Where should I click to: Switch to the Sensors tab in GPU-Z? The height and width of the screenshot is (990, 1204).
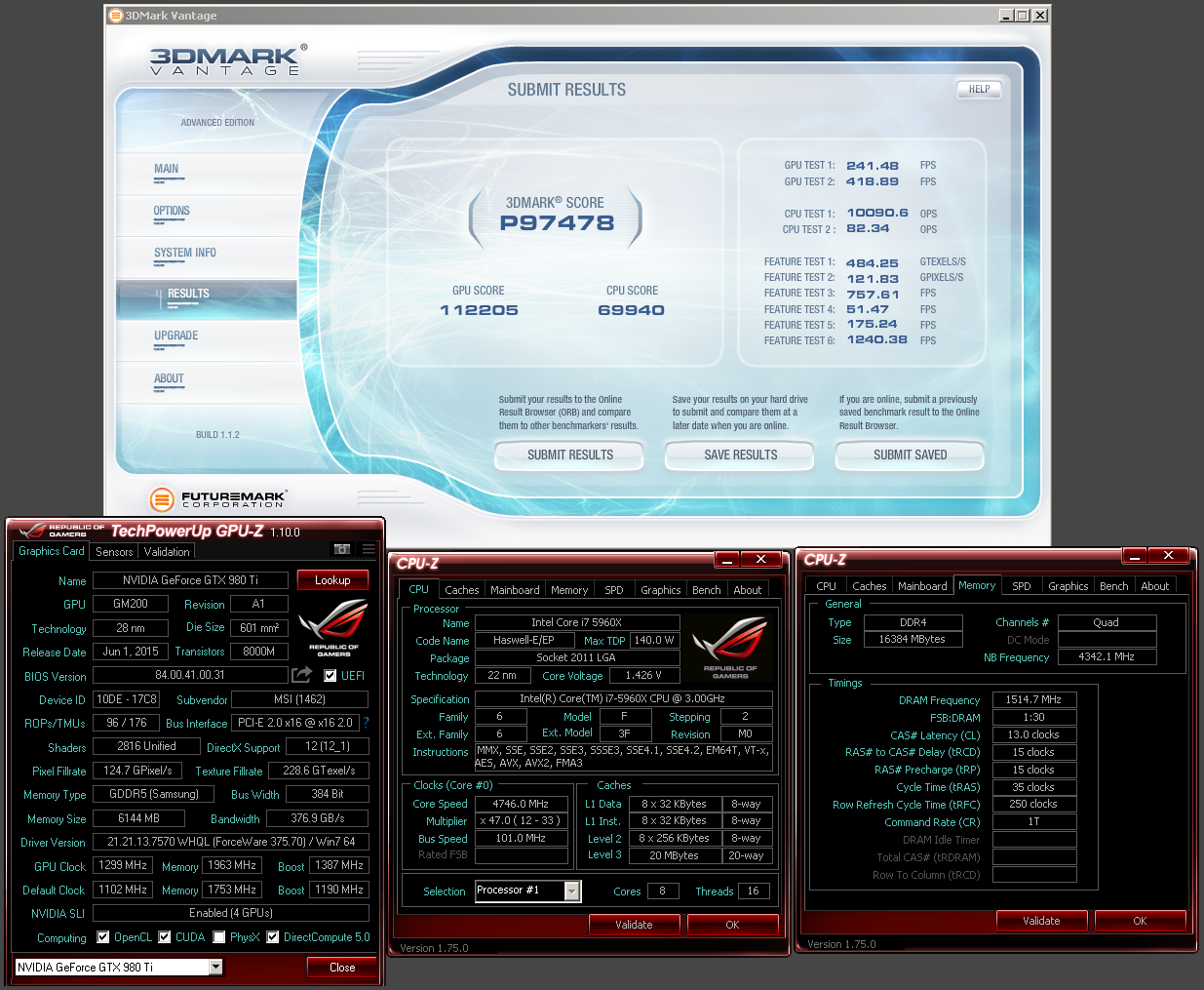(x=114, y=552)
